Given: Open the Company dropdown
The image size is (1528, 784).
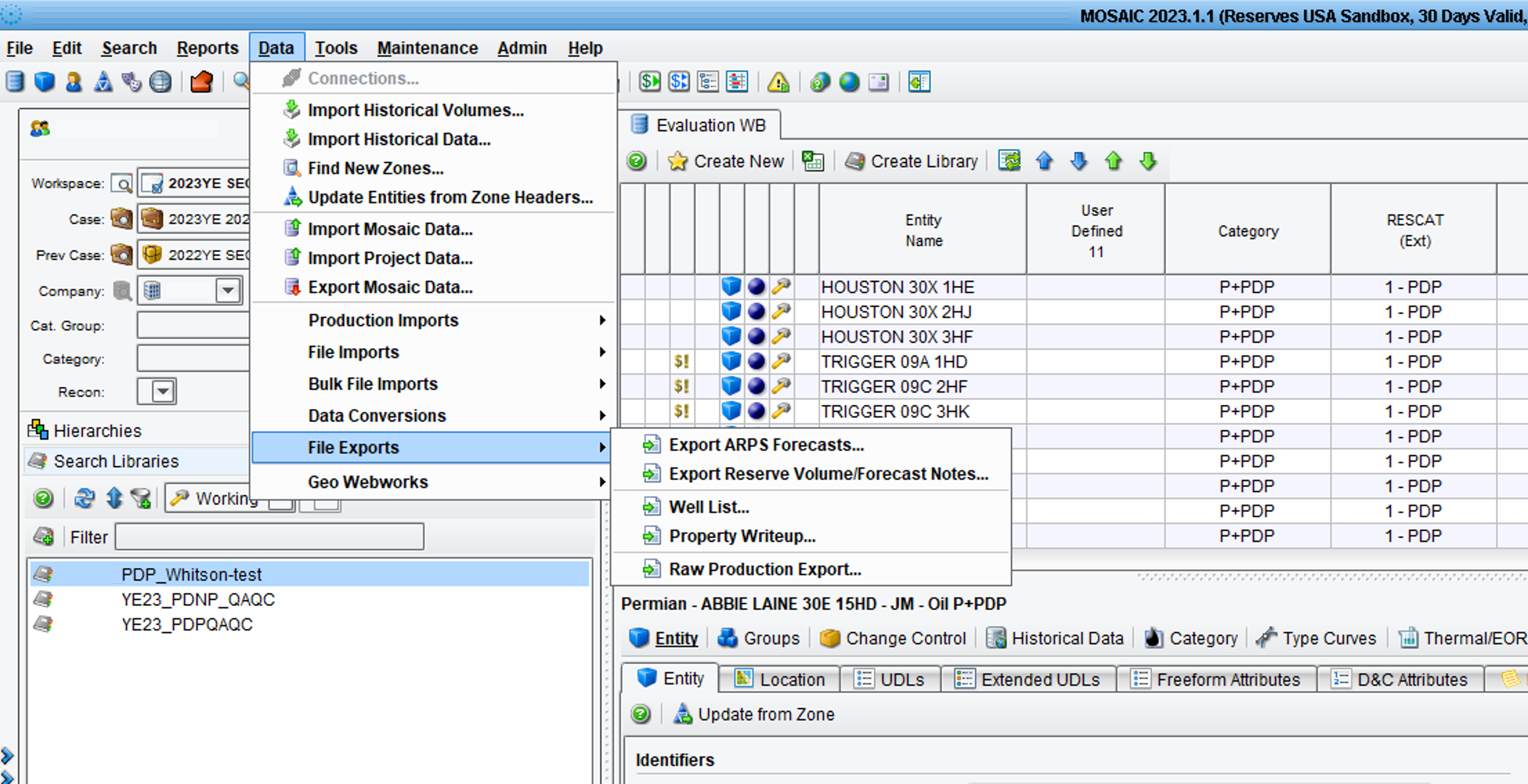Looking at the screenshot, I should 228,290.
